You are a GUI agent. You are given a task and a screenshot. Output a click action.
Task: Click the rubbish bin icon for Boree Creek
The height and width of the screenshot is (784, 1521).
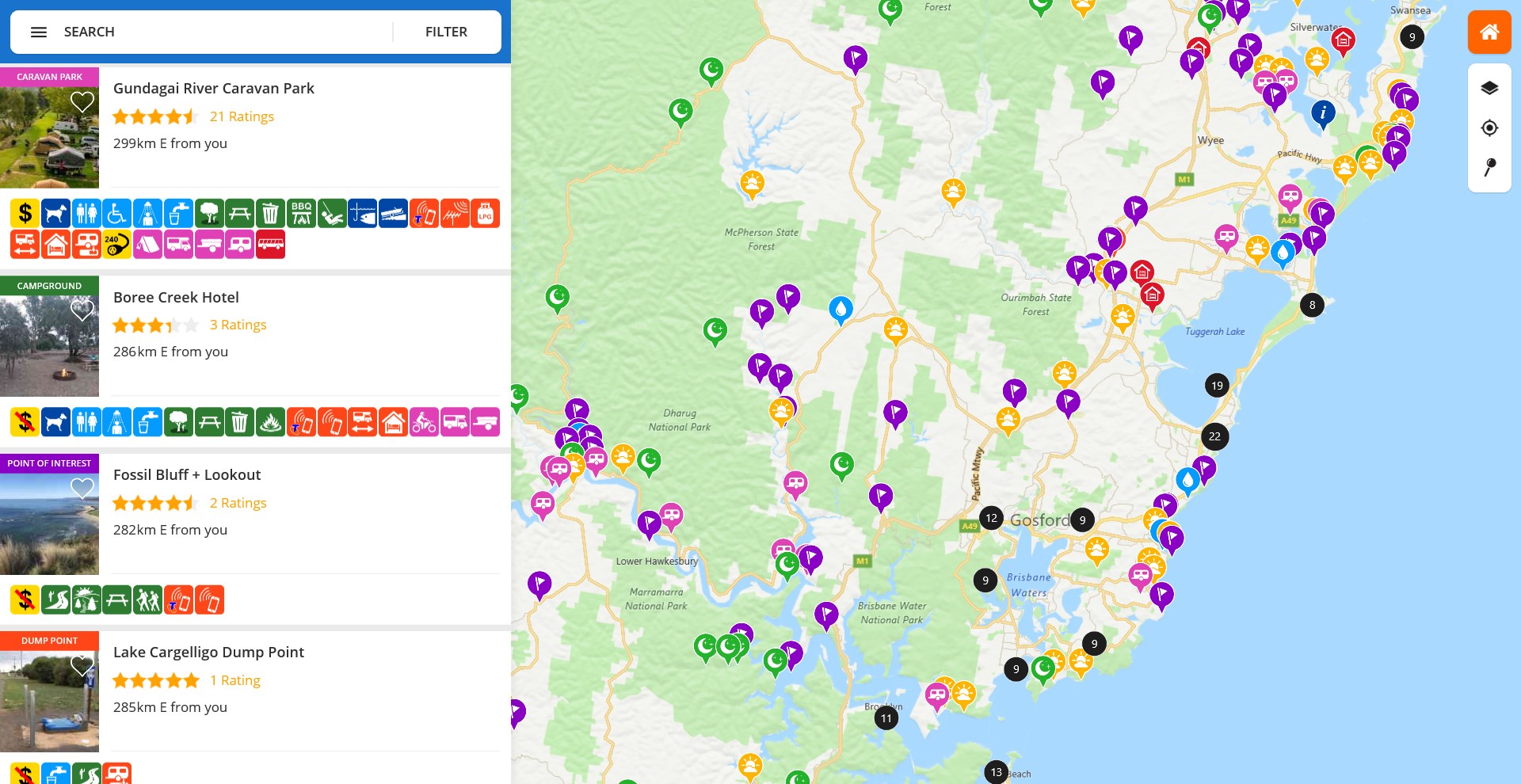tap(239, 422)
